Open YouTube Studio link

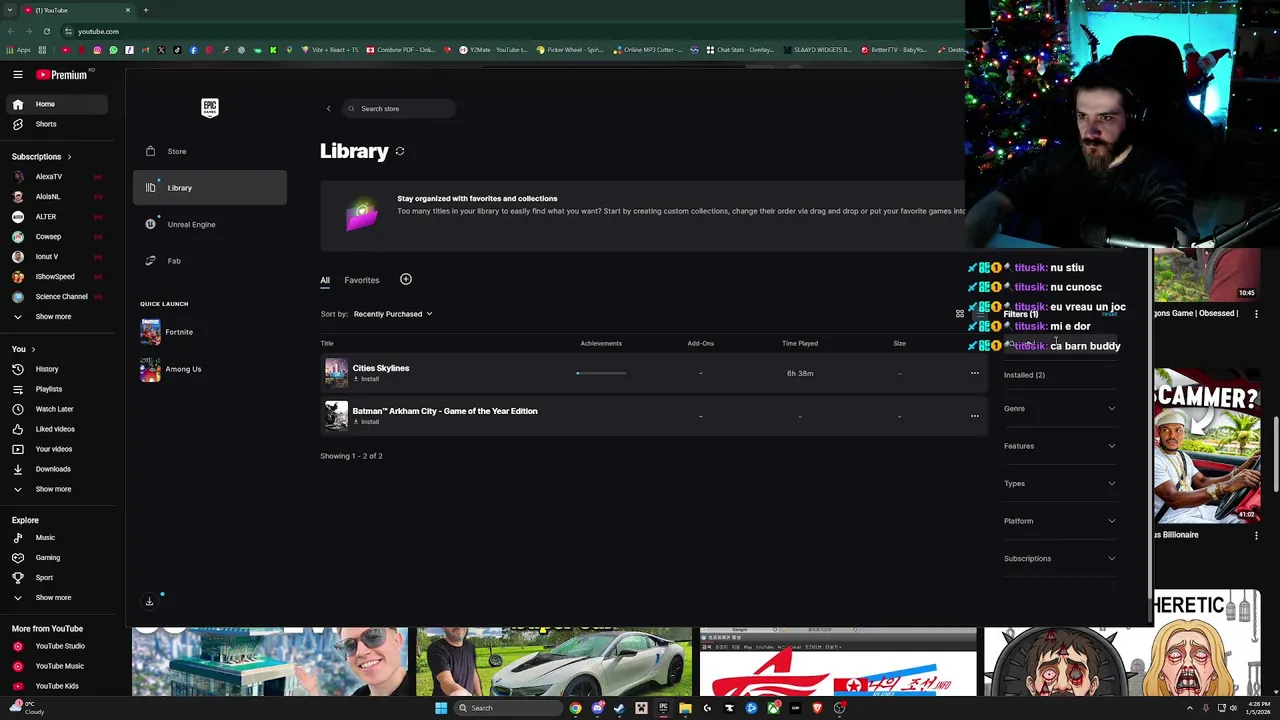pyautogui.click(x=61, y=646)
